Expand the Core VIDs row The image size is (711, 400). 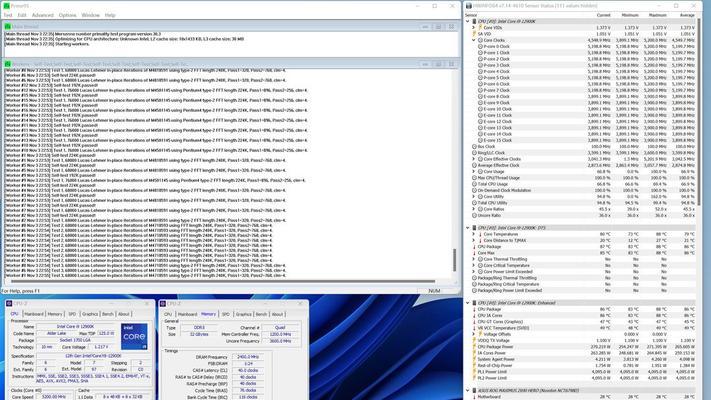(474, 28)
